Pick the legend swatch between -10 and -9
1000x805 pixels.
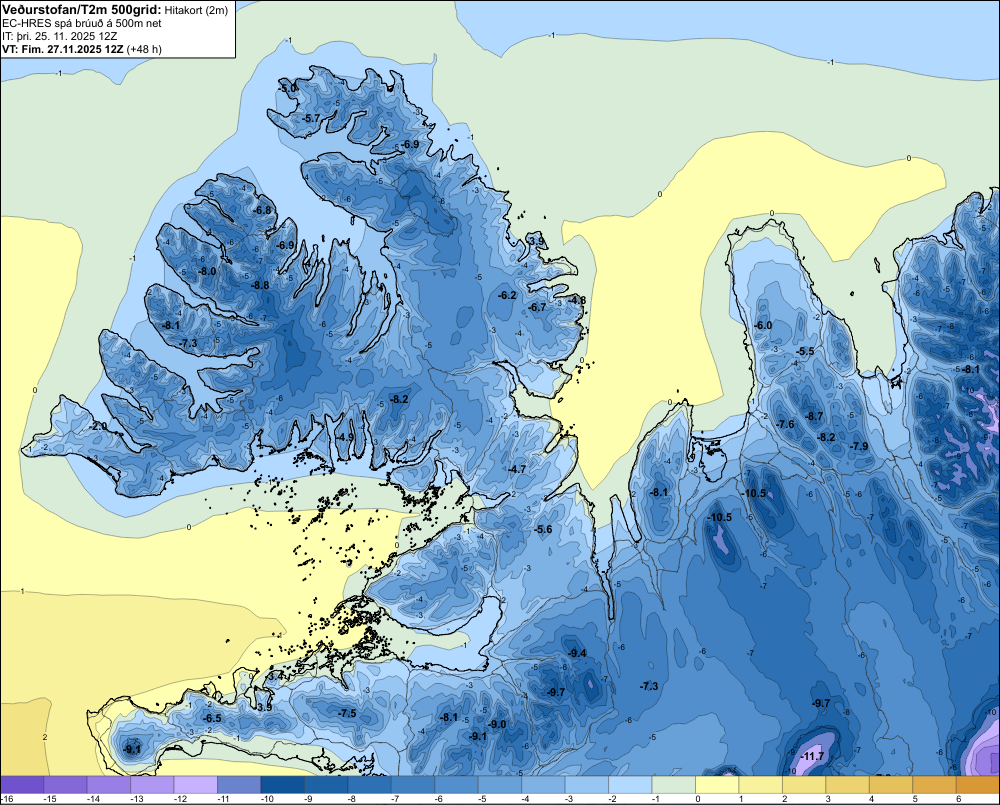click(283, 784)
